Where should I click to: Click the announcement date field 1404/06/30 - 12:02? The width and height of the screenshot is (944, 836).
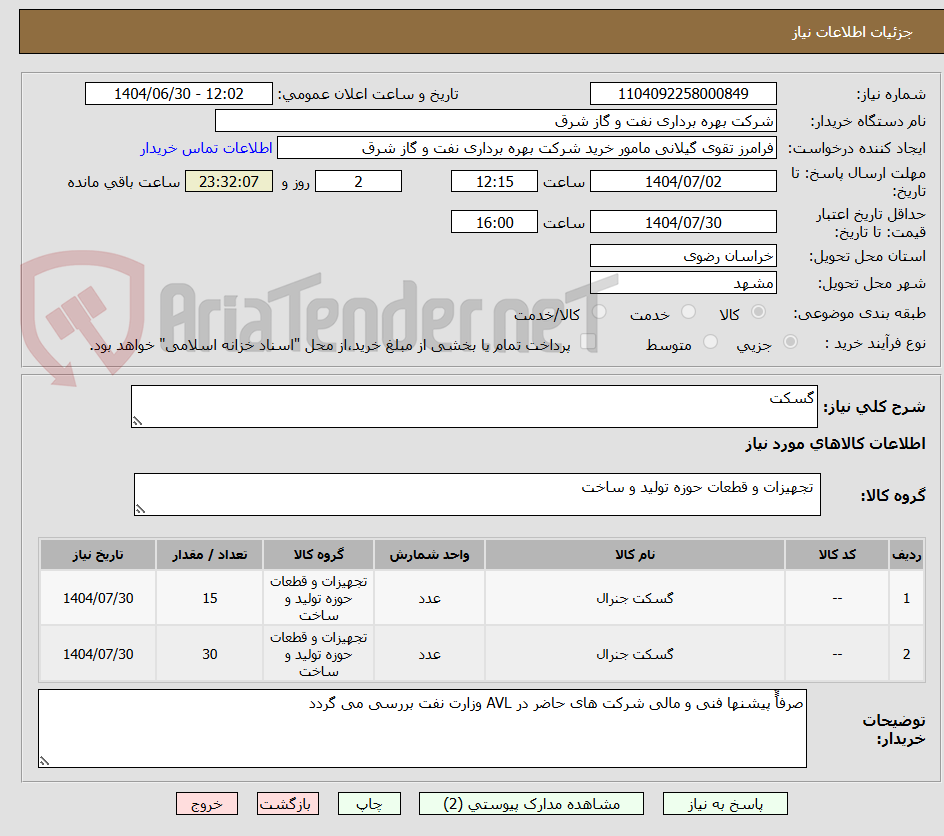179,94
